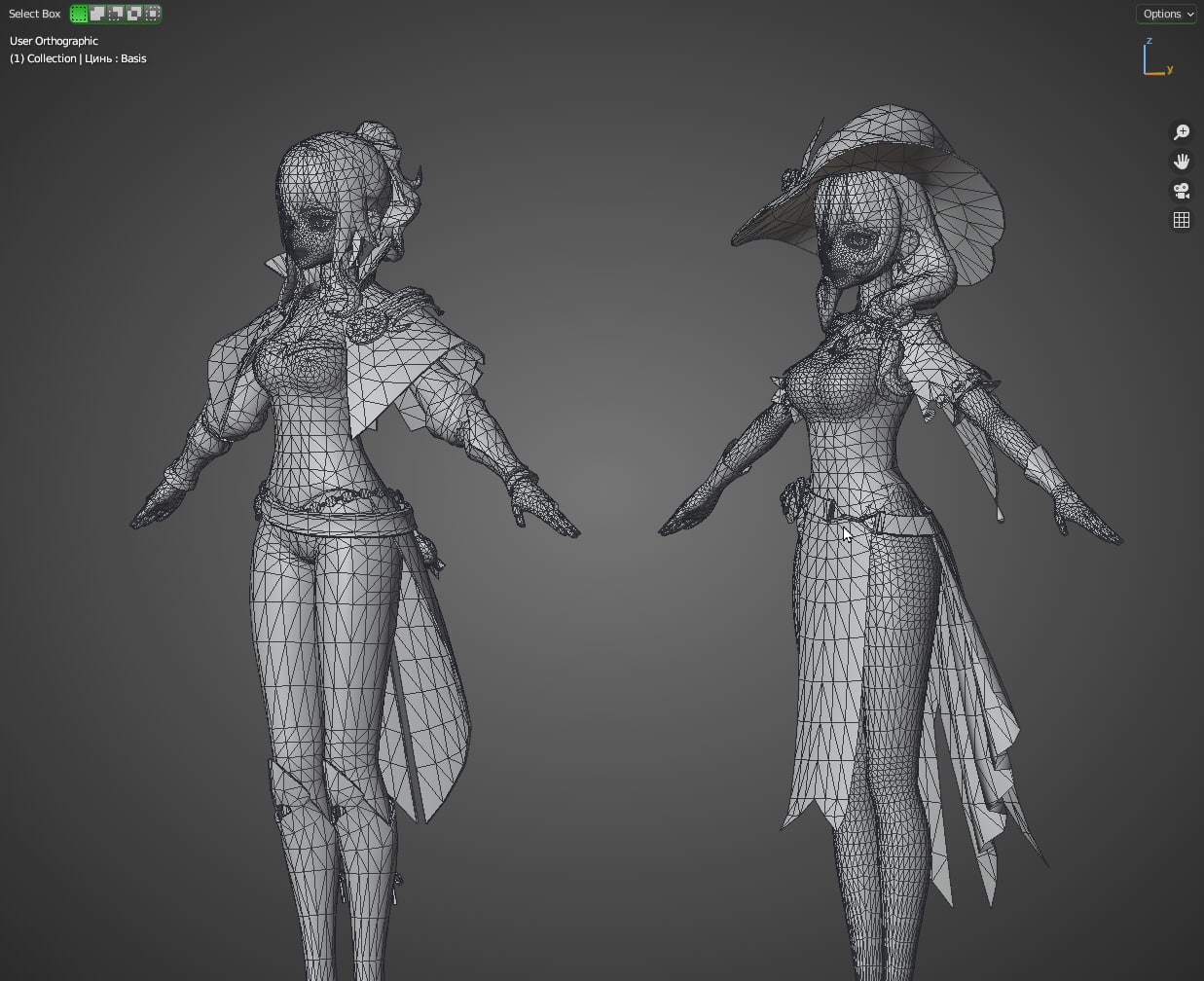Toggle perspective/orthographic grid icon
This screenshot has height=981, width=1204.
click(1182, 220)
